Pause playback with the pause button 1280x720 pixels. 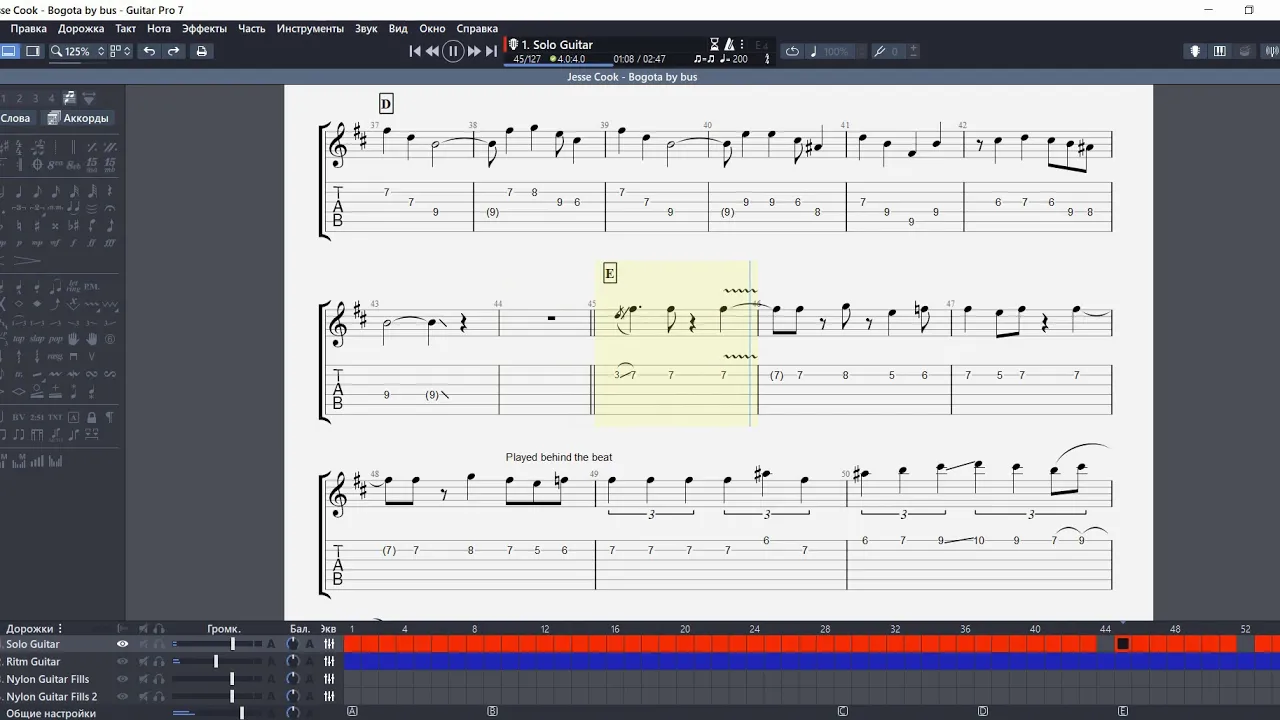click(453, 51)
